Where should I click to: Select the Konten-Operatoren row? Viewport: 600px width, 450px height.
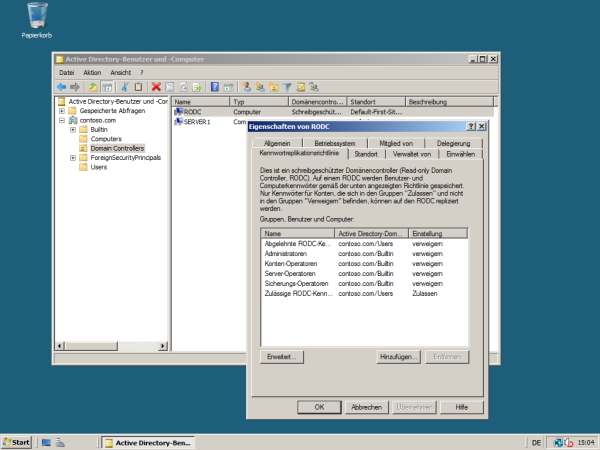[364, 264]
